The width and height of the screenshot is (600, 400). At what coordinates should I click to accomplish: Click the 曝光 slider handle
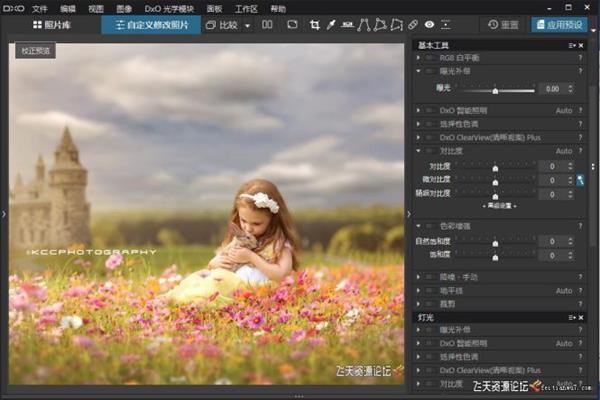tap(494, 90)
